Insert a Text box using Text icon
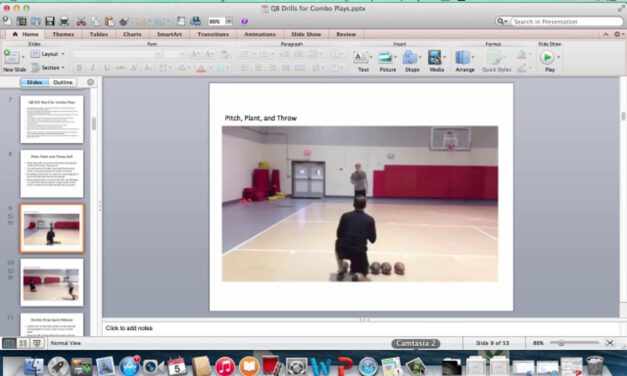The height and width of the screenshot is (376, 627). point(361,58)
